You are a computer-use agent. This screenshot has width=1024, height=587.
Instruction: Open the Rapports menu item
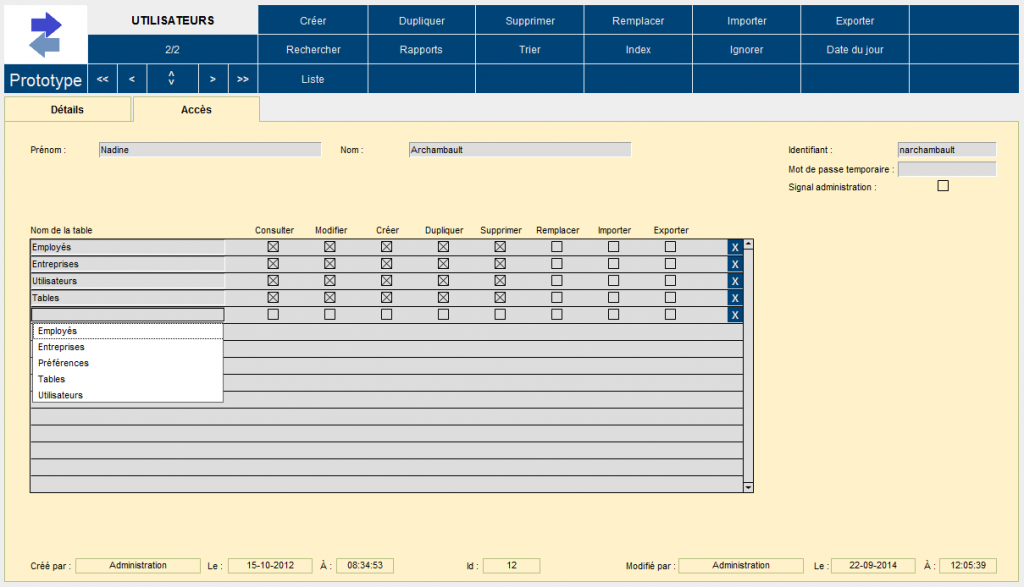tap(421, 50)
